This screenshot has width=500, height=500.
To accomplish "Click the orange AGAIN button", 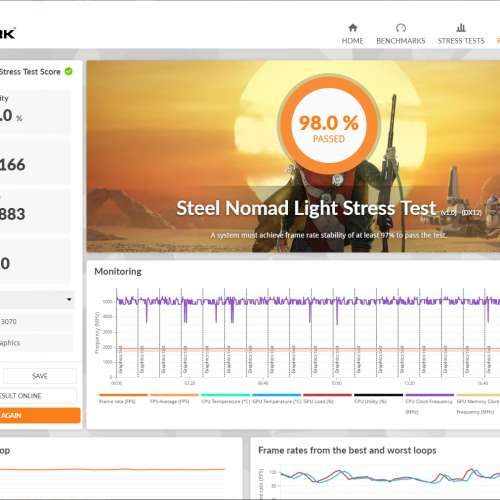I will tap(40, 415).
